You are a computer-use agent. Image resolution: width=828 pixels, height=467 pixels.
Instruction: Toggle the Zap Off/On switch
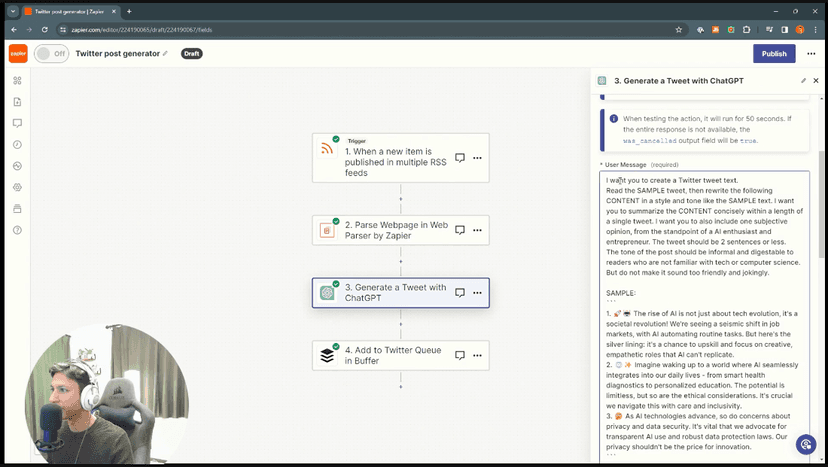[51, 53]
